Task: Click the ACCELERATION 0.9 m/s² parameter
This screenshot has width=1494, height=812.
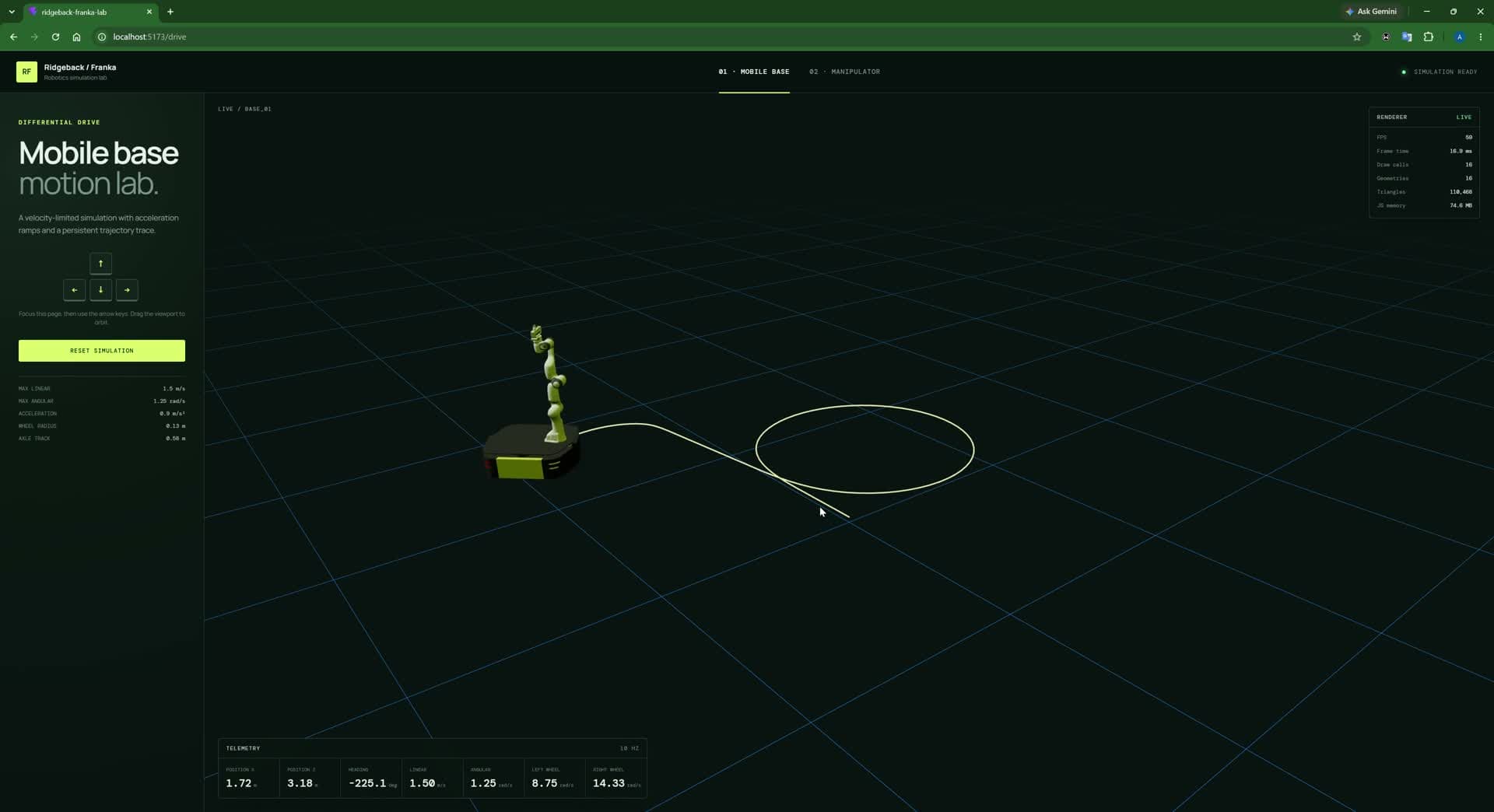Action: pyautogui.click(x=102, y=414)
